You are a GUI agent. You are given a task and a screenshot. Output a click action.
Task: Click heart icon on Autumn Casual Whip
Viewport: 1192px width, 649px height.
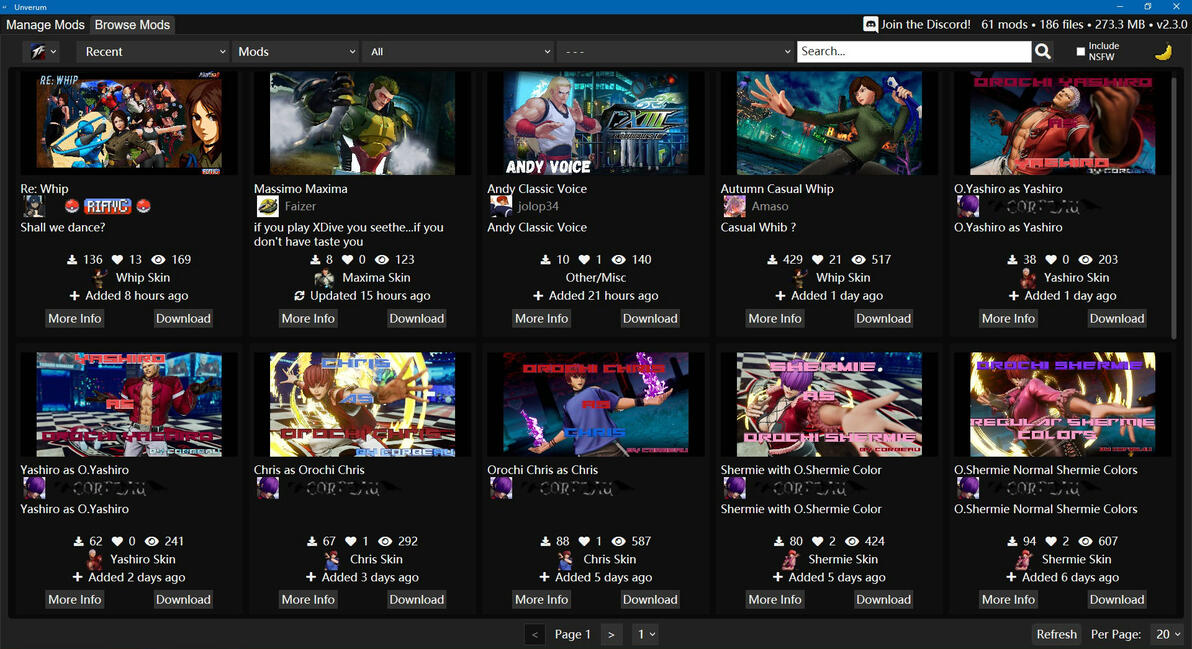818,259
